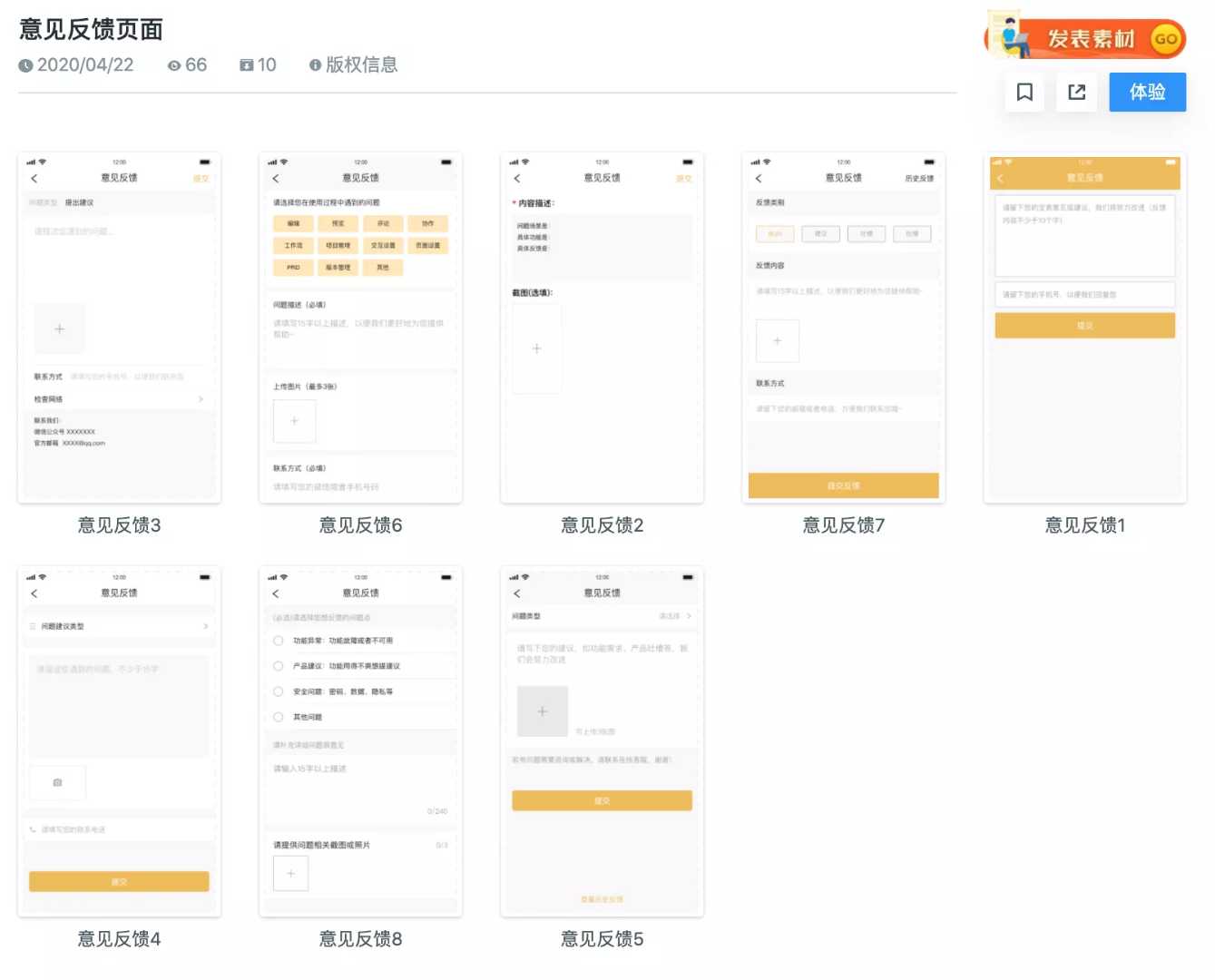Click the blue 体验 button
The image size is (1215, 980).
click(1147, 92)
